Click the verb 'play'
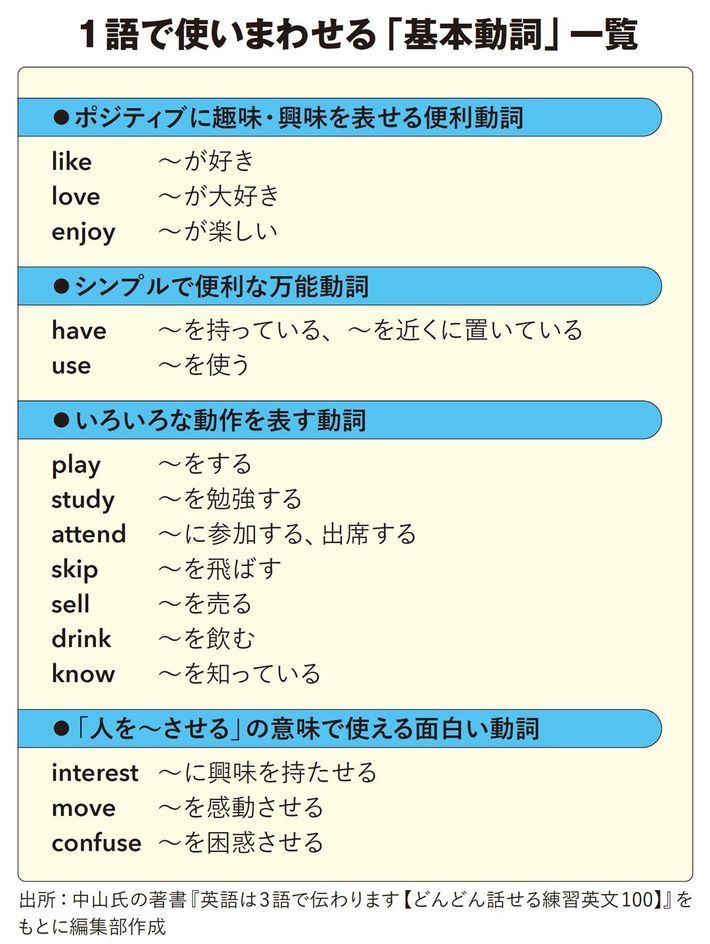 pyautogui.click(x=76, y=465)
